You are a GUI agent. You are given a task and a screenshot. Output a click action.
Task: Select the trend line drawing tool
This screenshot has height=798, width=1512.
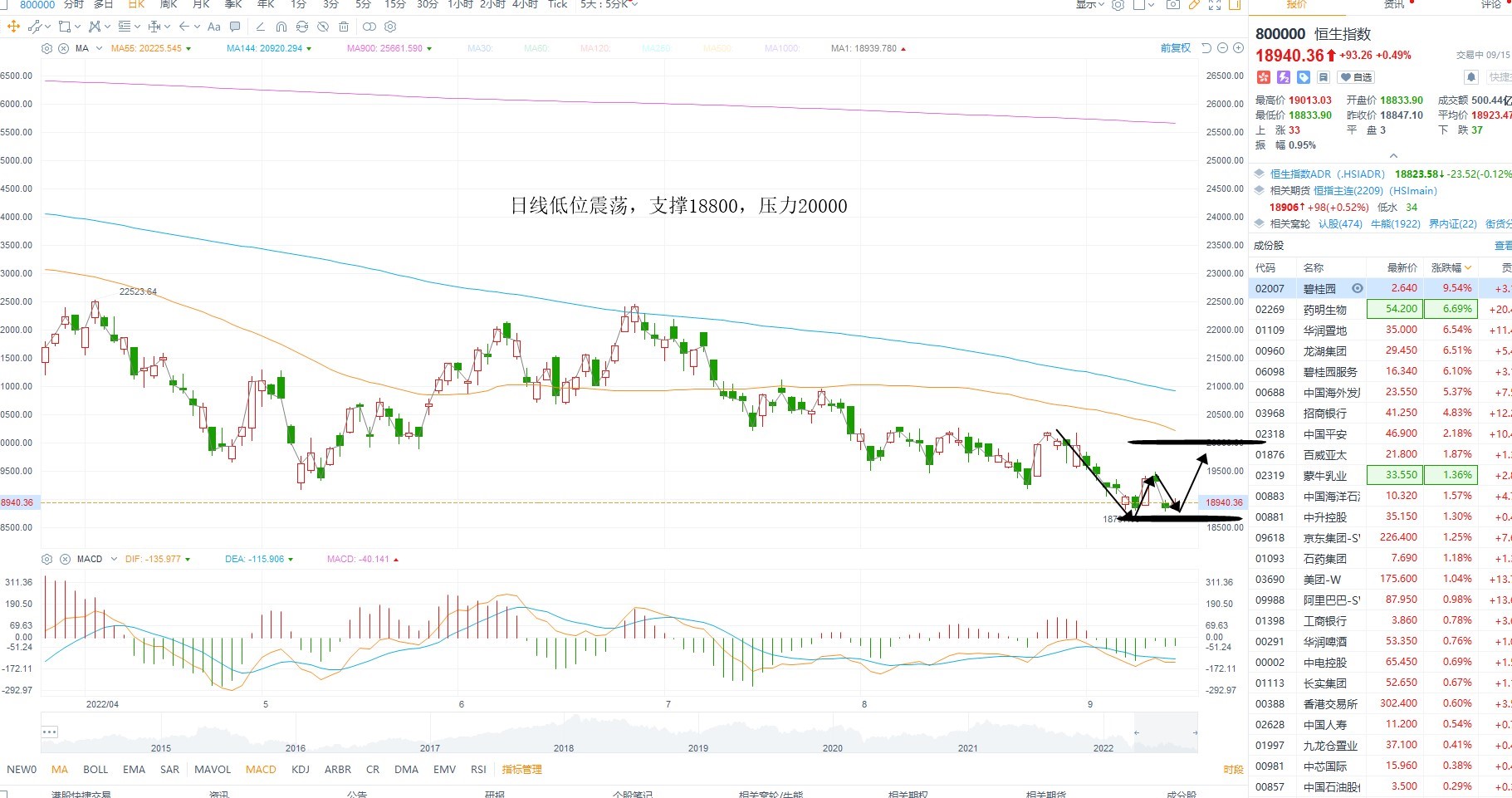pos(35,27)
